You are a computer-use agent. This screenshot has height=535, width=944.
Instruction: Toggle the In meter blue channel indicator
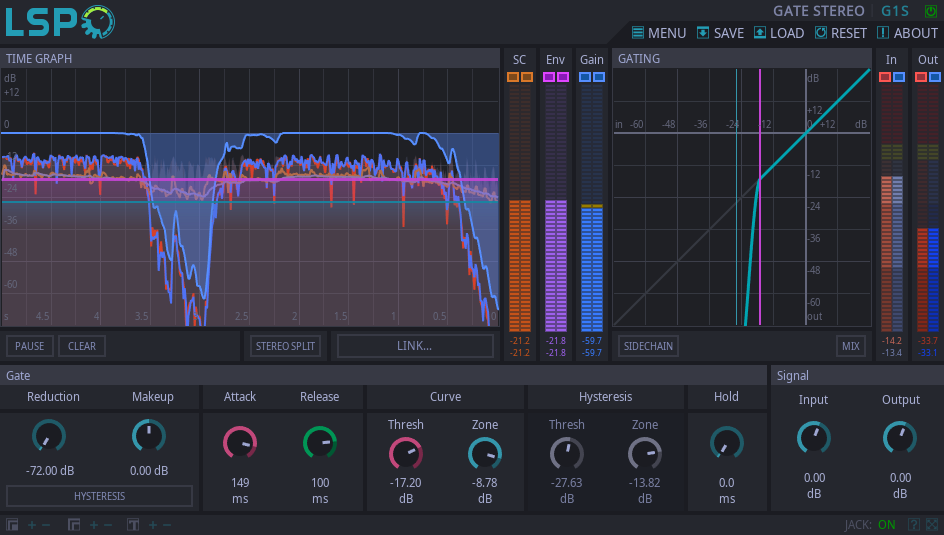coord(899,77)
